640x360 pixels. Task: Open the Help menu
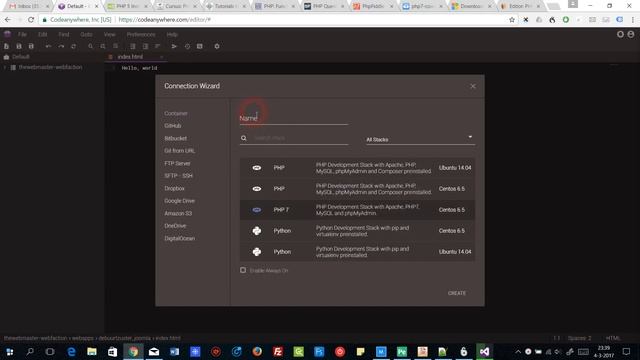click(x=172, y=34)
